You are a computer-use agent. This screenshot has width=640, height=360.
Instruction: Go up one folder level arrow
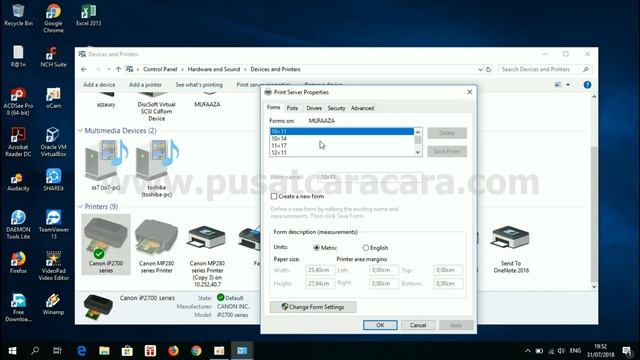pyautogui.click(x=118, y=69)
